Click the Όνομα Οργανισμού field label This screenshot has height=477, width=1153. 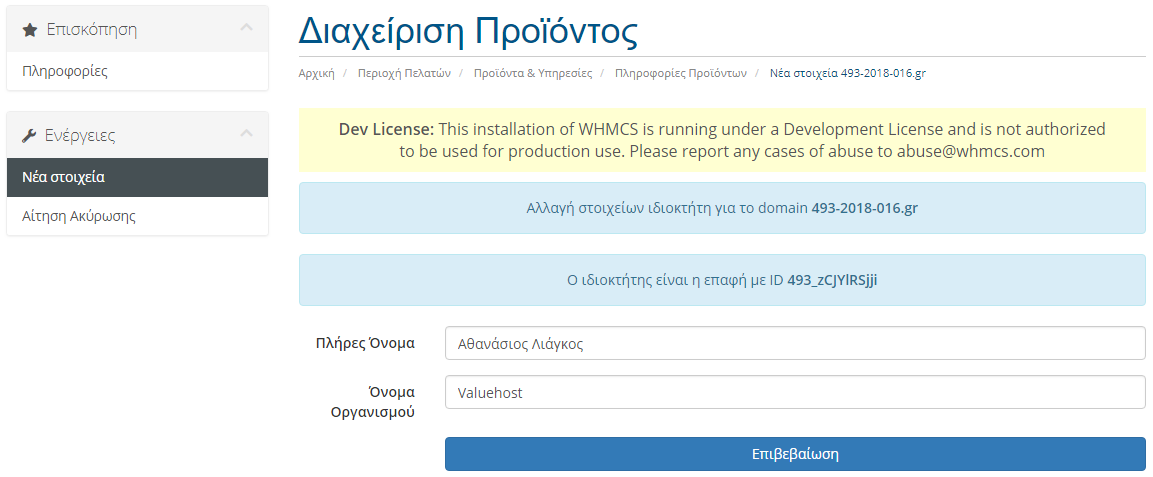372,401
